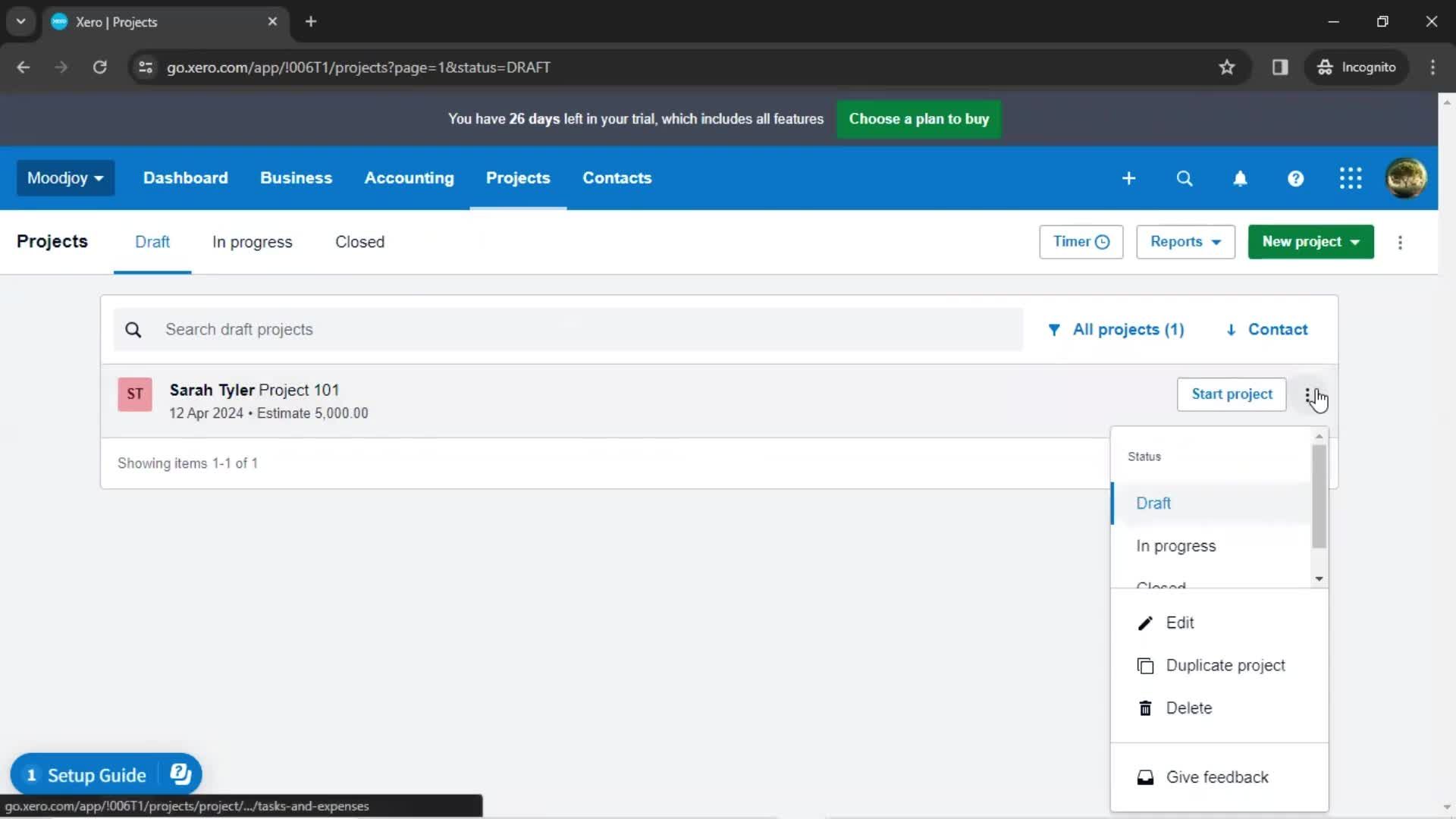The image size is (1456, 819).
Task: Close the Xero Projects tab
Action: [x=272, y=21]
